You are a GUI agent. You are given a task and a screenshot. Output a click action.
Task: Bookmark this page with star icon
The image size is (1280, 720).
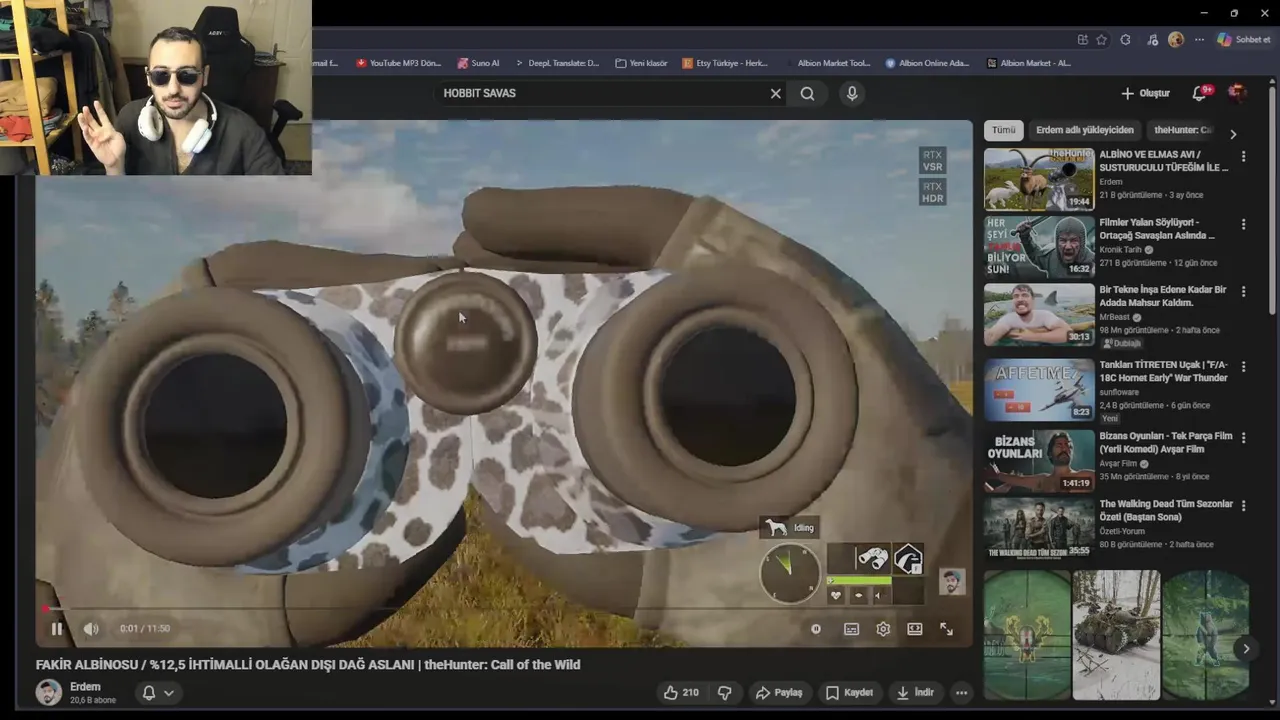(x=1102, y=40)
